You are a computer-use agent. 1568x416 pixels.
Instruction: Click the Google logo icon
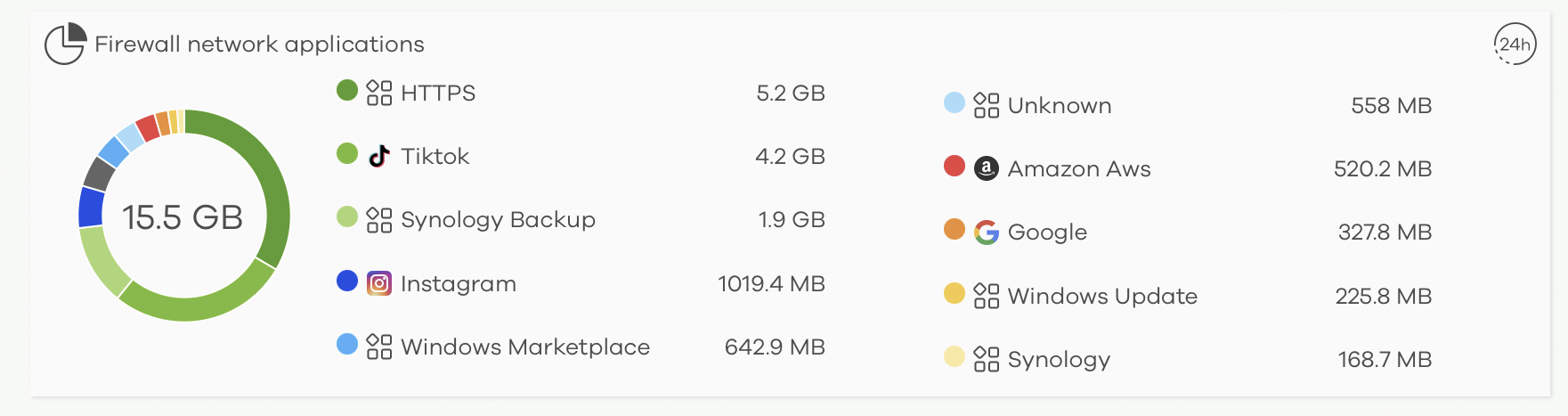pyautogui.click(x=987, y=232)
